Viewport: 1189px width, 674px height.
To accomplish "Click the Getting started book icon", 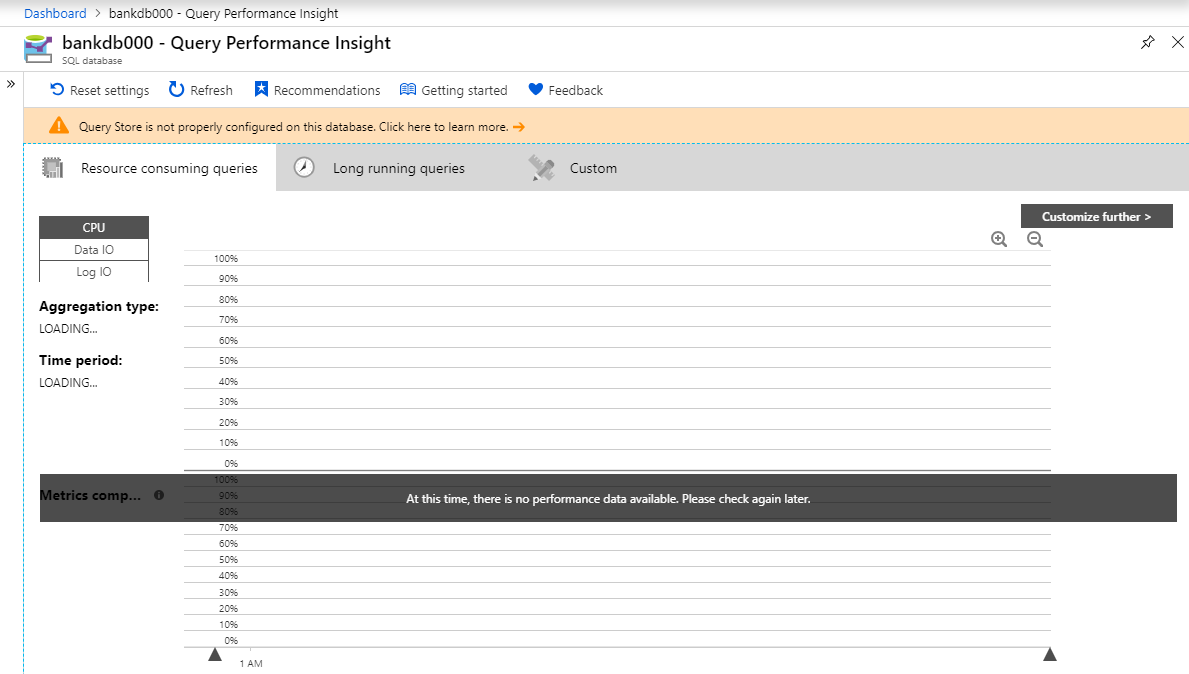I will pyautogui.click(x=408, y=89).
